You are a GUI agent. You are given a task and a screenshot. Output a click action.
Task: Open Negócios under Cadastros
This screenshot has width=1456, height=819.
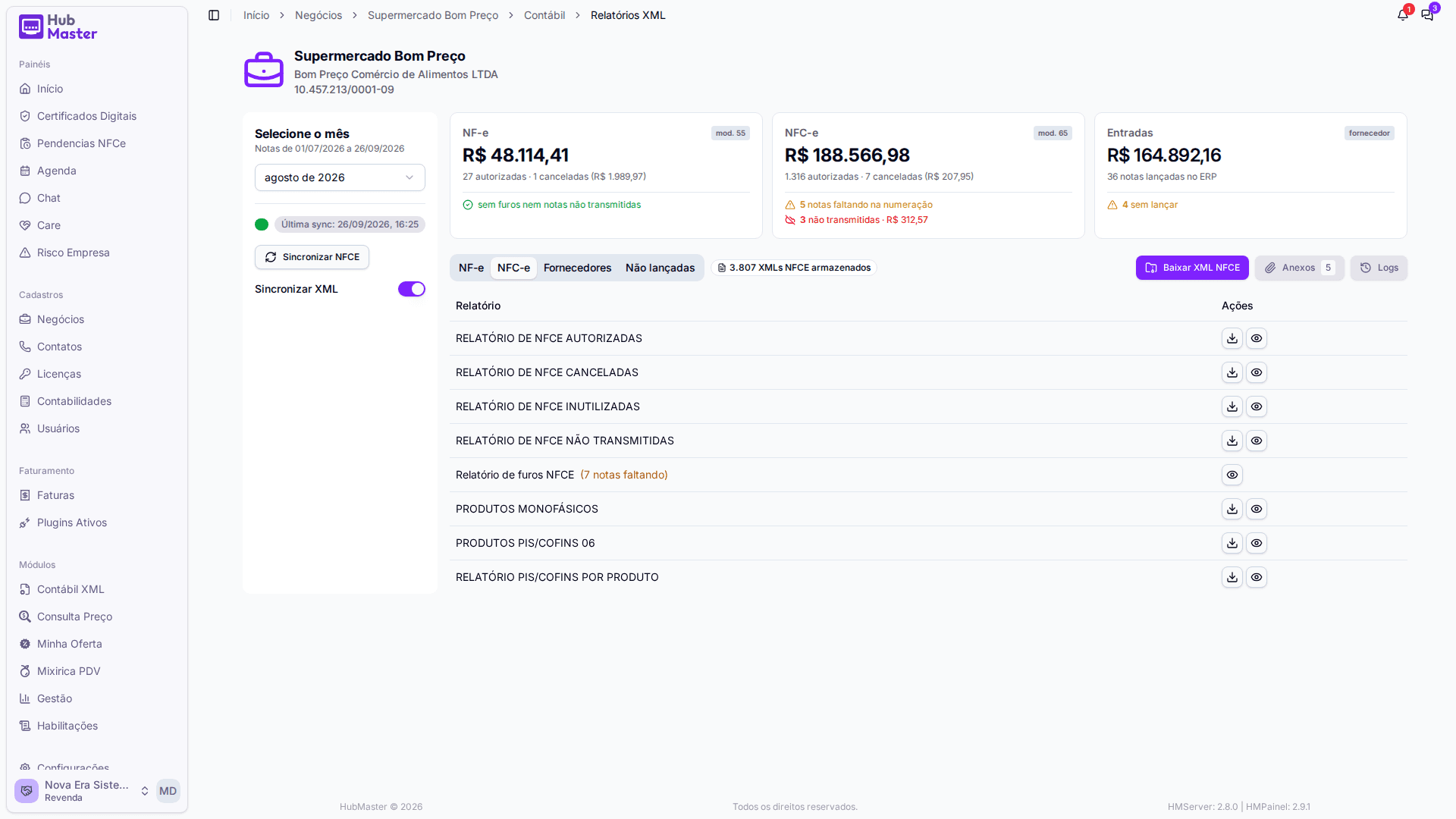[x=97, y=319]
